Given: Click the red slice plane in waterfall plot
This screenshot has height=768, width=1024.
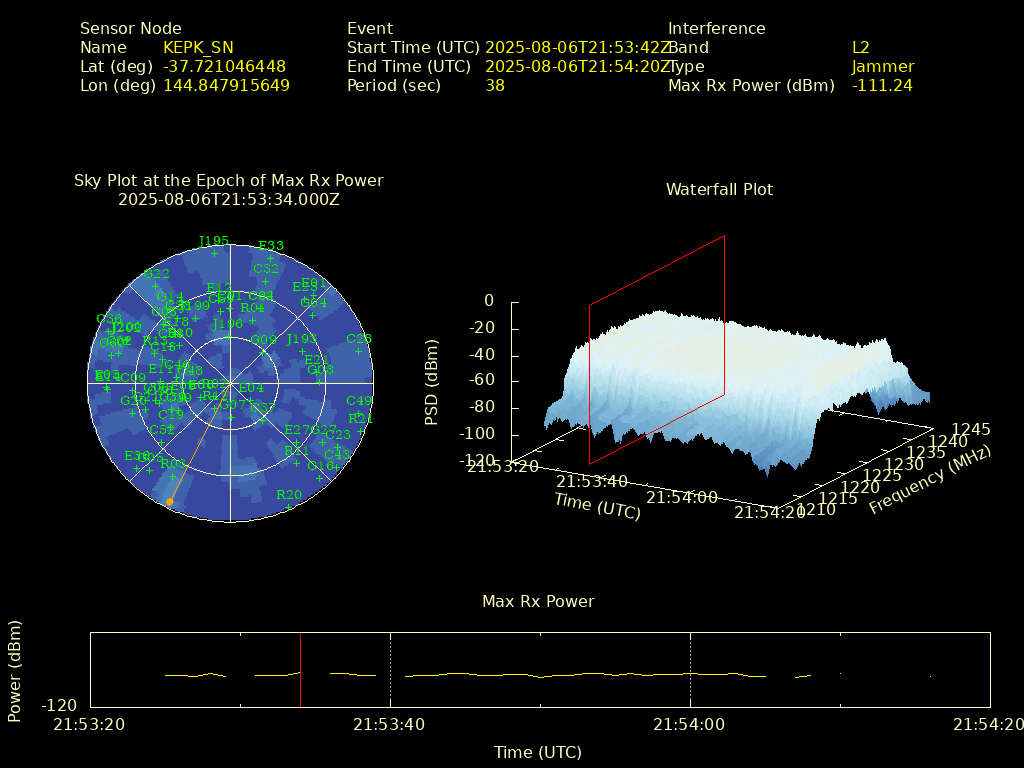Looking at the screenshot, I should point(657,350).
